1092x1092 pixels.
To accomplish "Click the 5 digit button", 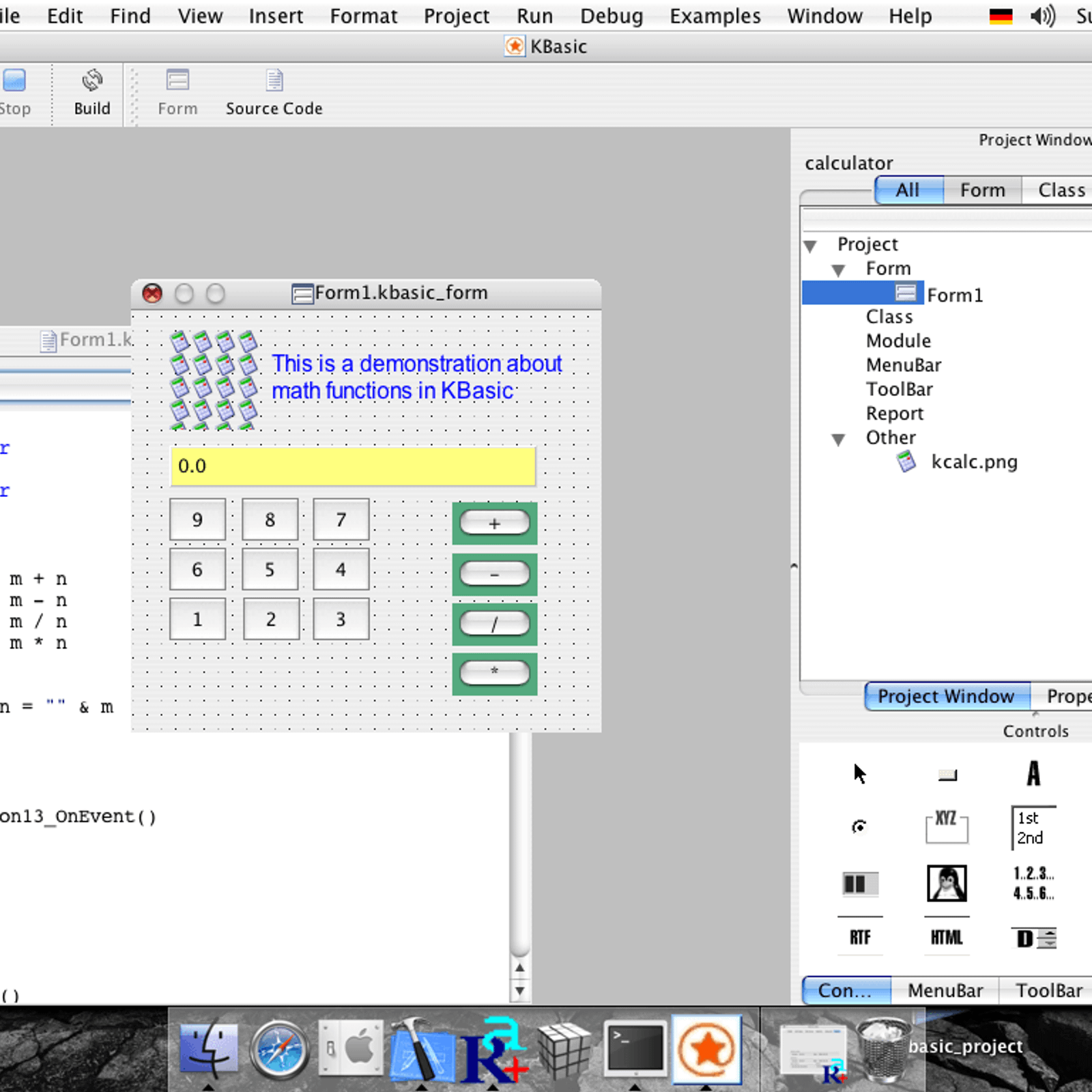I will click(x=270, y=570).
